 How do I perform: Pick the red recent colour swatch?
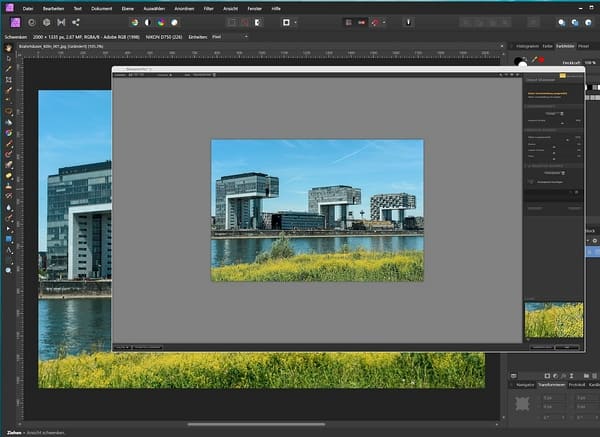(x=541, y=60)
